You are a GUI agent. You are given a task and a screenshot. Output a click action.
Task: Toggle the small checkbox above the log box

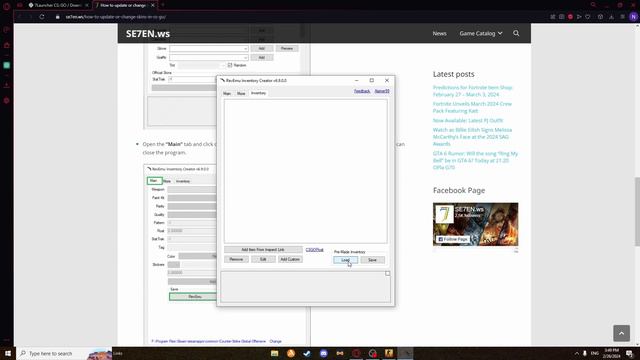(x=387, y=273)
